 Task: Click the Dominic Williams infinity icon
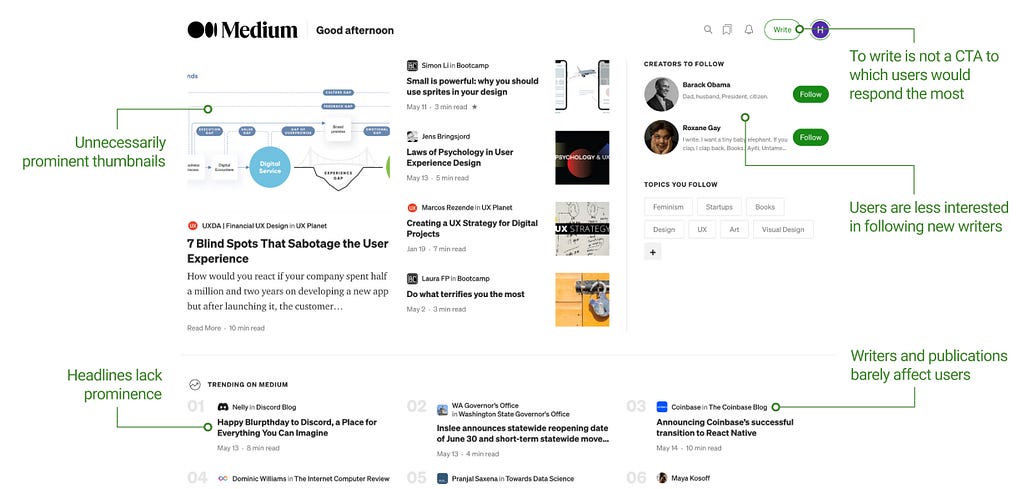223,479
